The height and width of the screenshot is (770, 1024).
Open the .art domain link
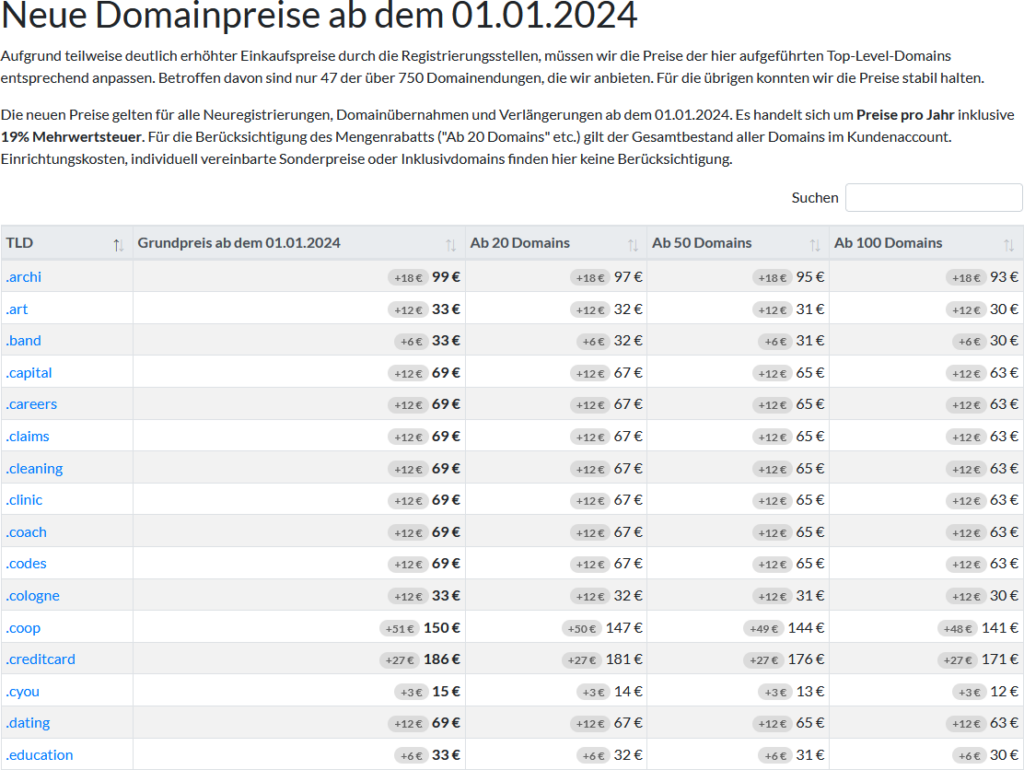pyautogui.click(x=17, y=309)
